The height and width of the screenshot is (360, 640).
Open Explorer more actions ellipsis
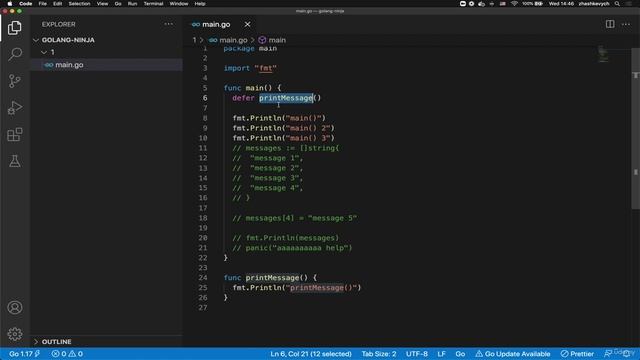[x=169, y=24]
